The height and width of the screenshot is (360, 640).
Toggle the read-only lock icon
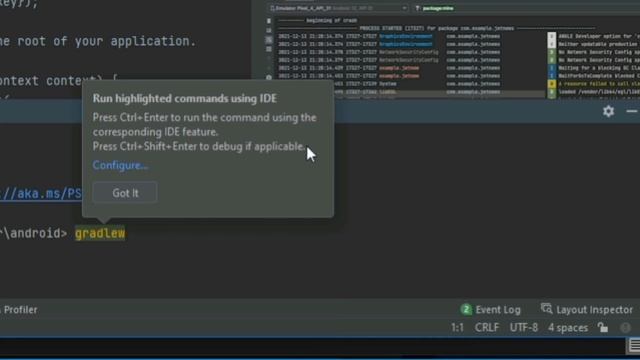click(603, 327)
